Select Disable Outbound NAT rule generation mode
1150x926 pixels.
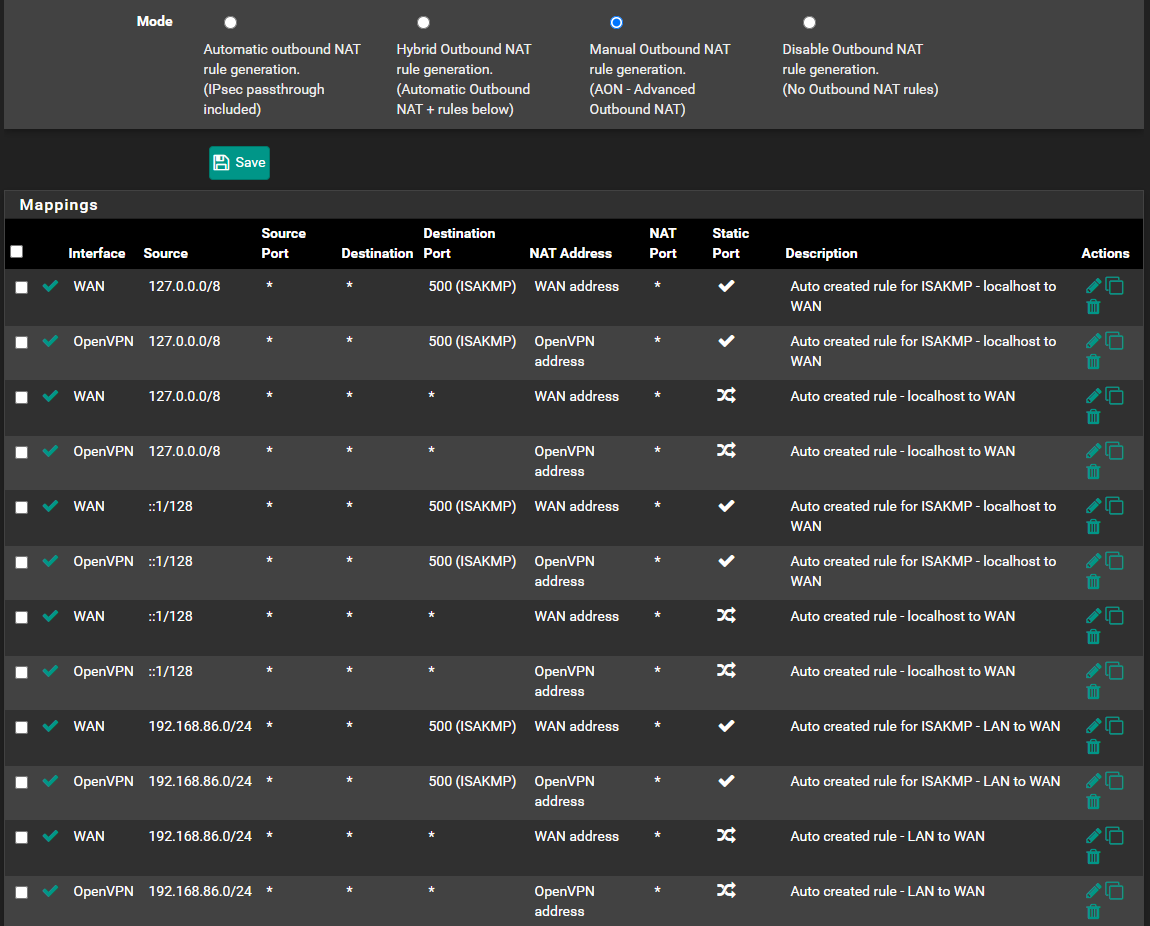pos(809,23)
